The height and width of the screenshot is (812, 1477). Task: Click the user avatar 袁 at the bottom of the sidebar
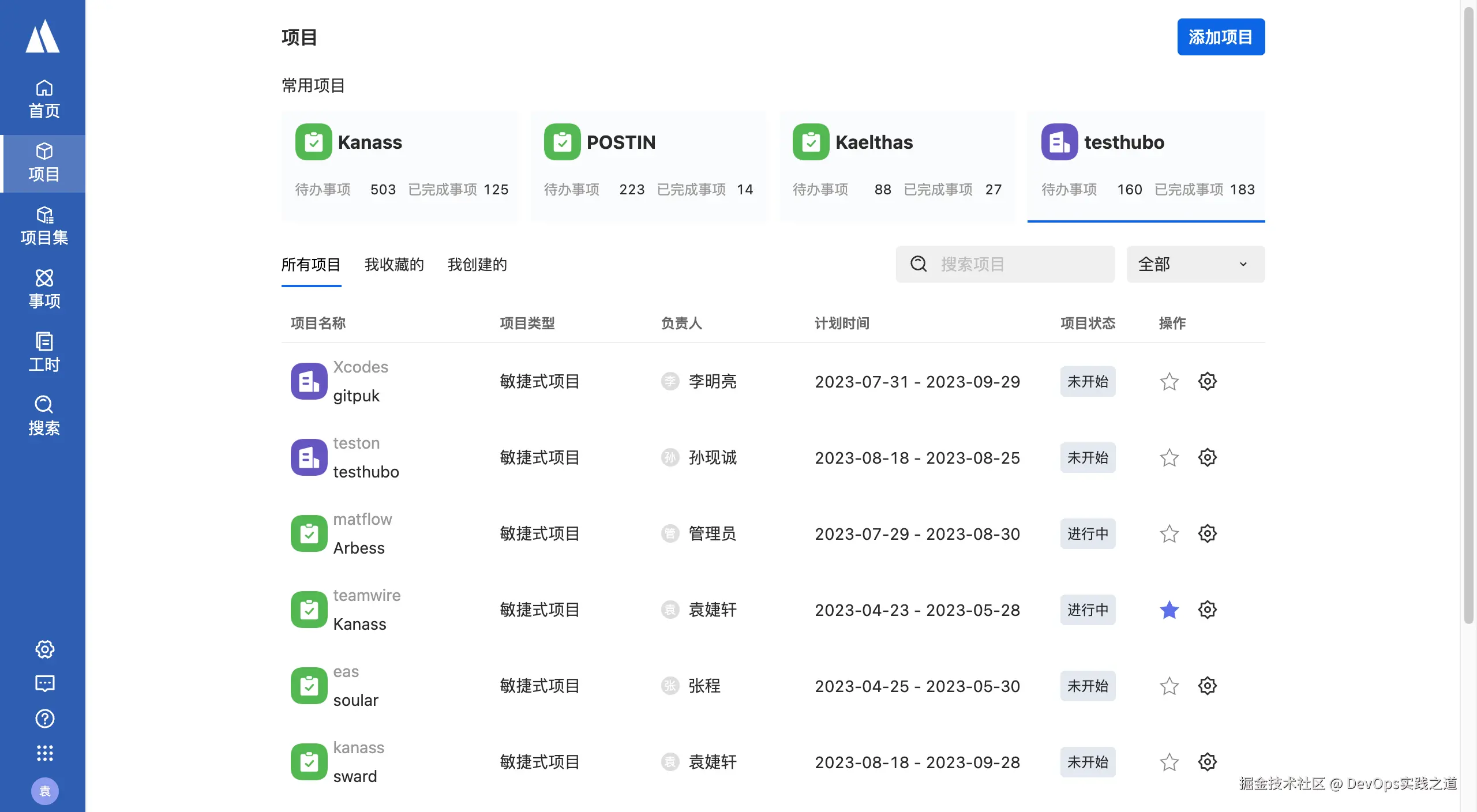pos(44,791)
